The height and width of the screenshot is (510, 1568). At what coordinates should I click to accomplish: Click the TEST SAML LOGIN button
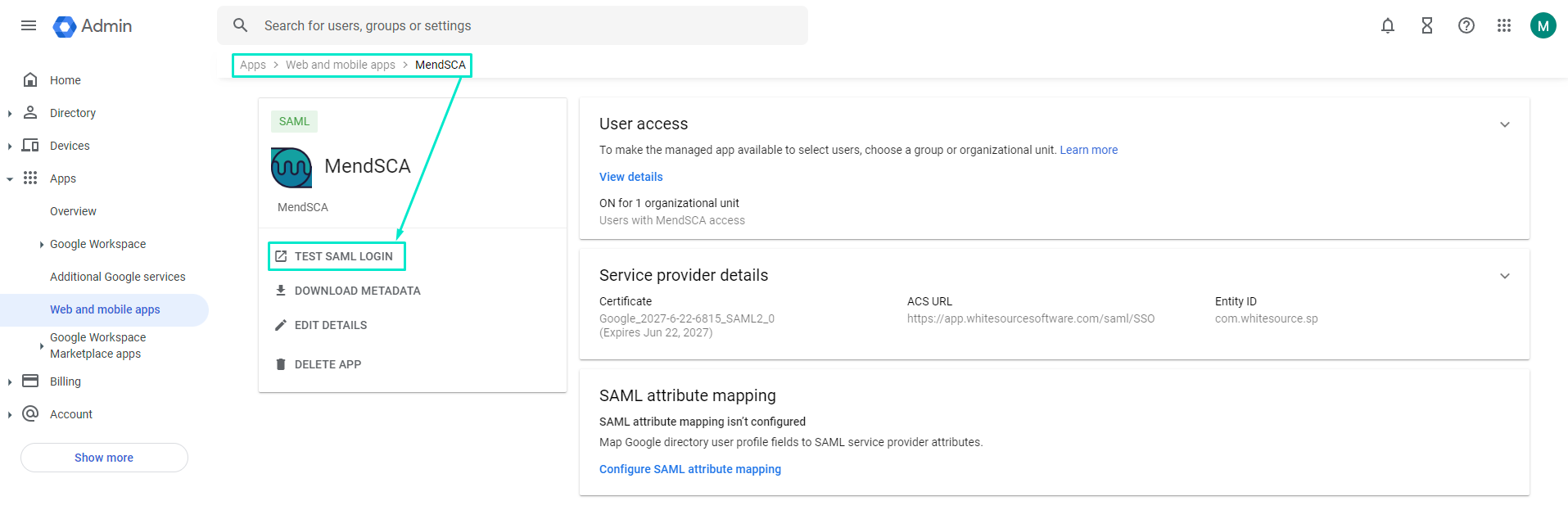[337, 256]
